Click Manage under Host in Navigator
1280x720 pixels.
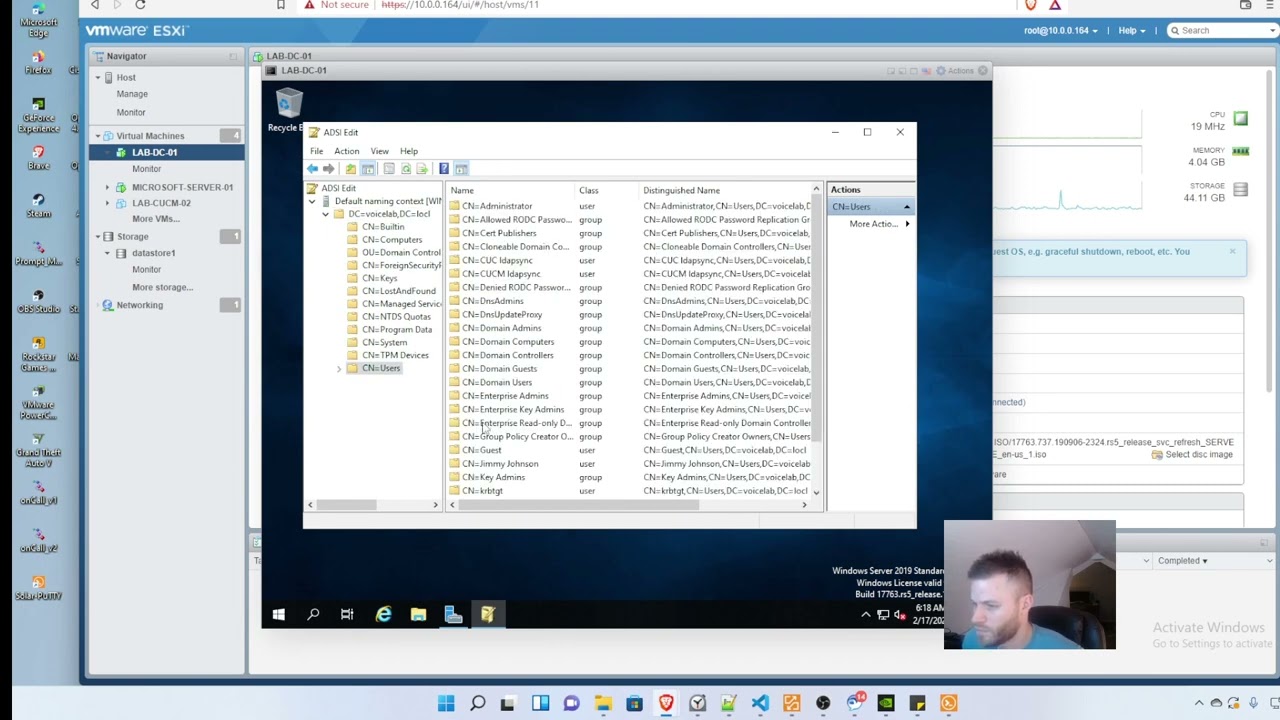(132, 94)
